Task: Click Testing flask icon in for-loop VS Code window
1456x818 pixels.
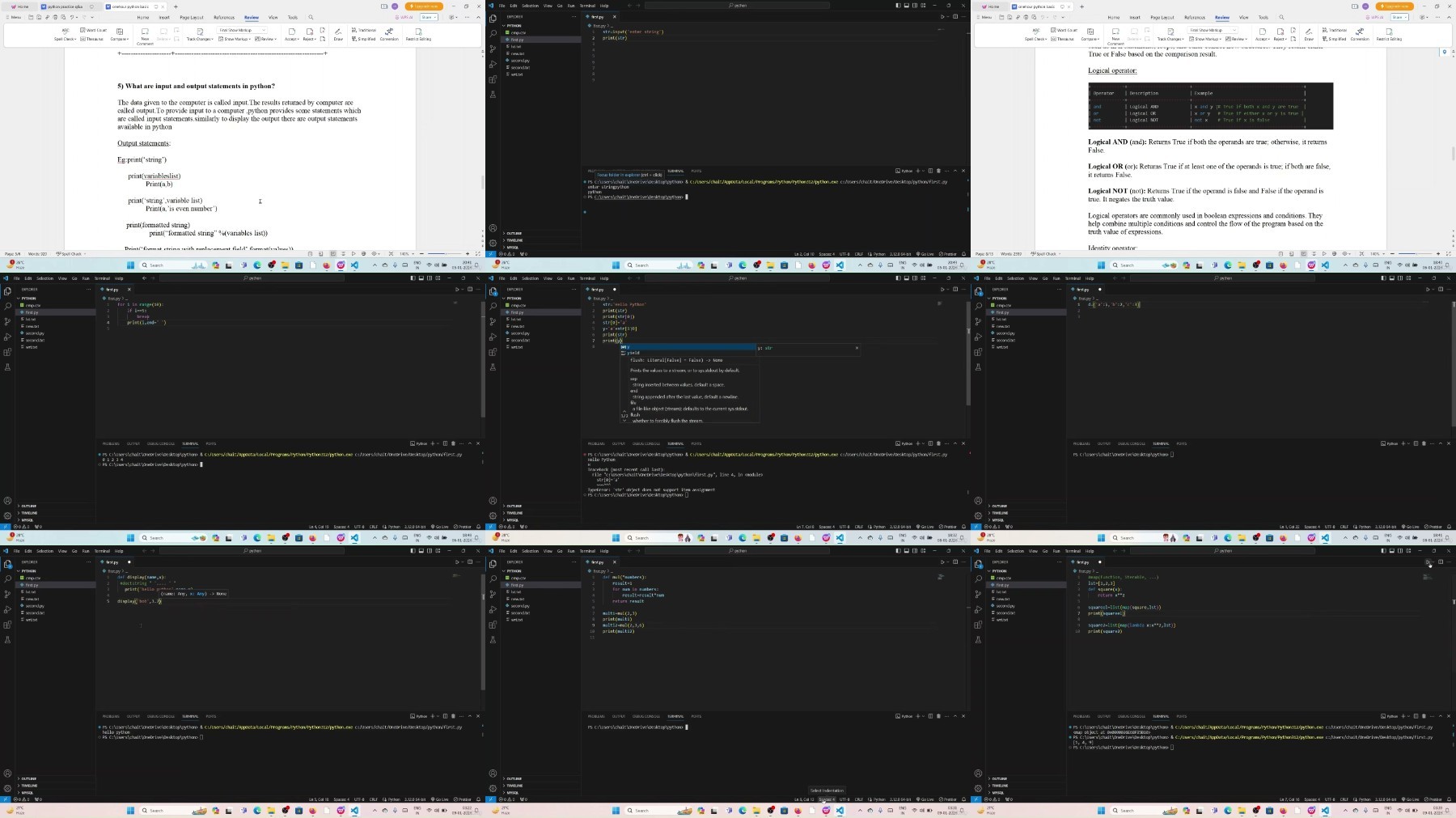Action: 7,367
